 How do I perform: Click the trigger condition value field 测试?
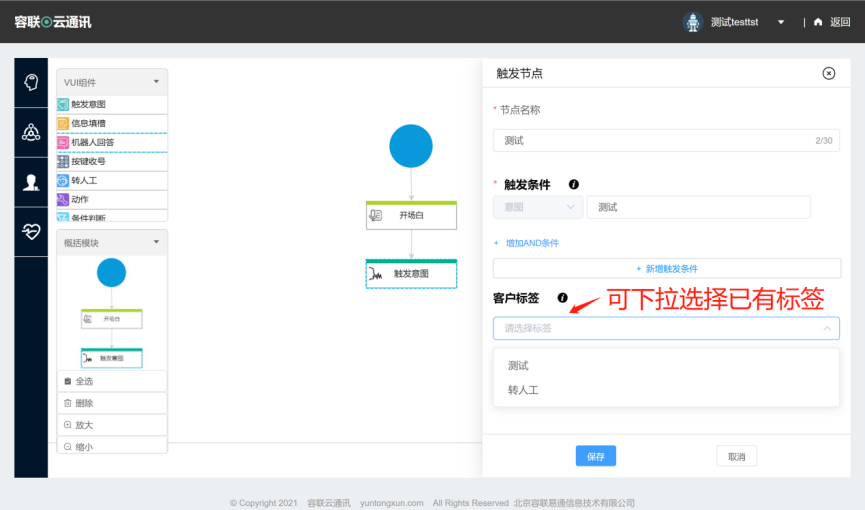[x=699, y=207]
